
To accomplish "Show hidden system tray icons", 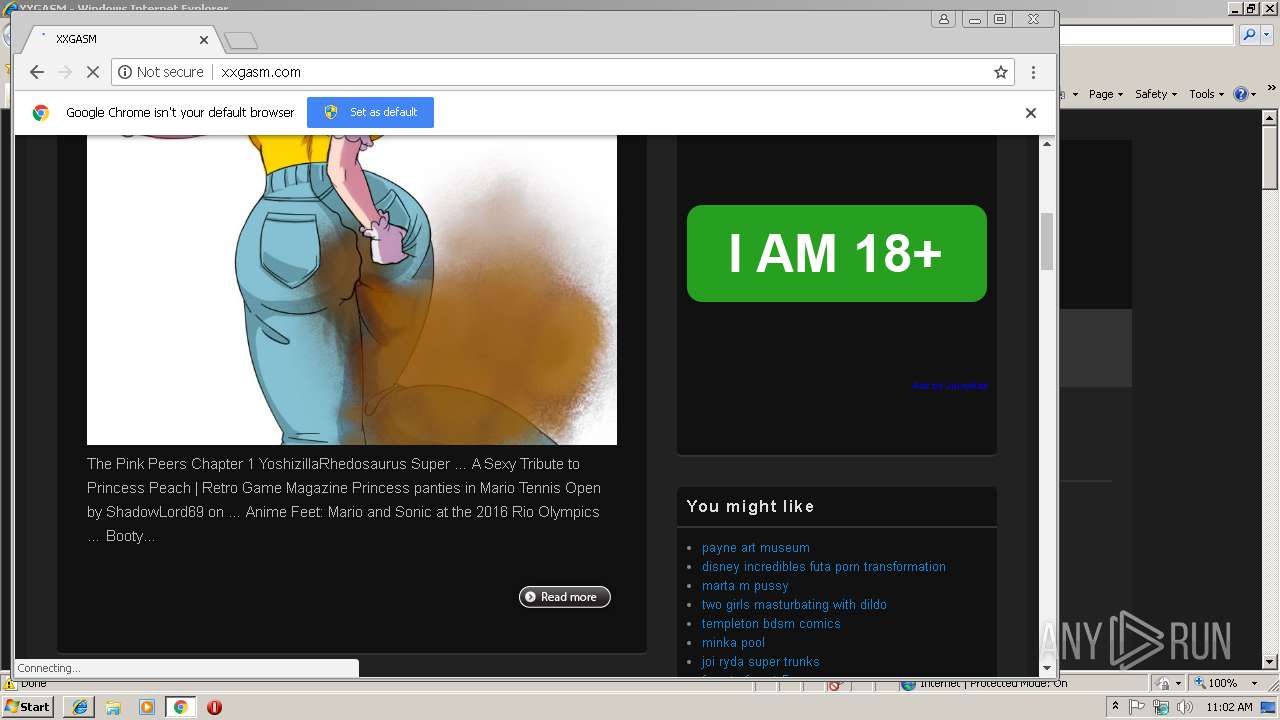I will [1115, 707].
